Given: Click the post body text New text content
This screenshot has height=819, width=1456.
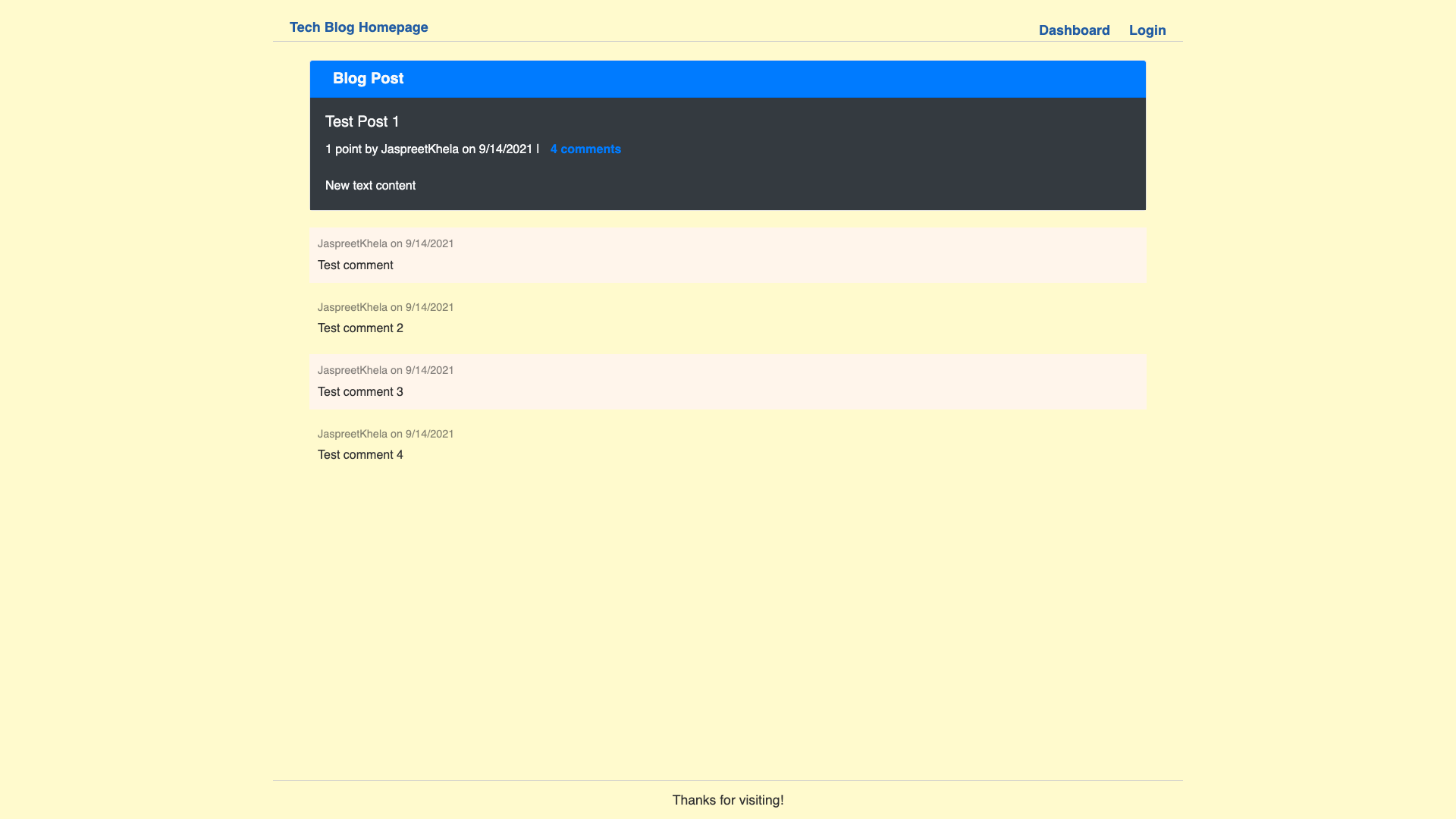Looking at the screenshot, I should click(370, 185).
